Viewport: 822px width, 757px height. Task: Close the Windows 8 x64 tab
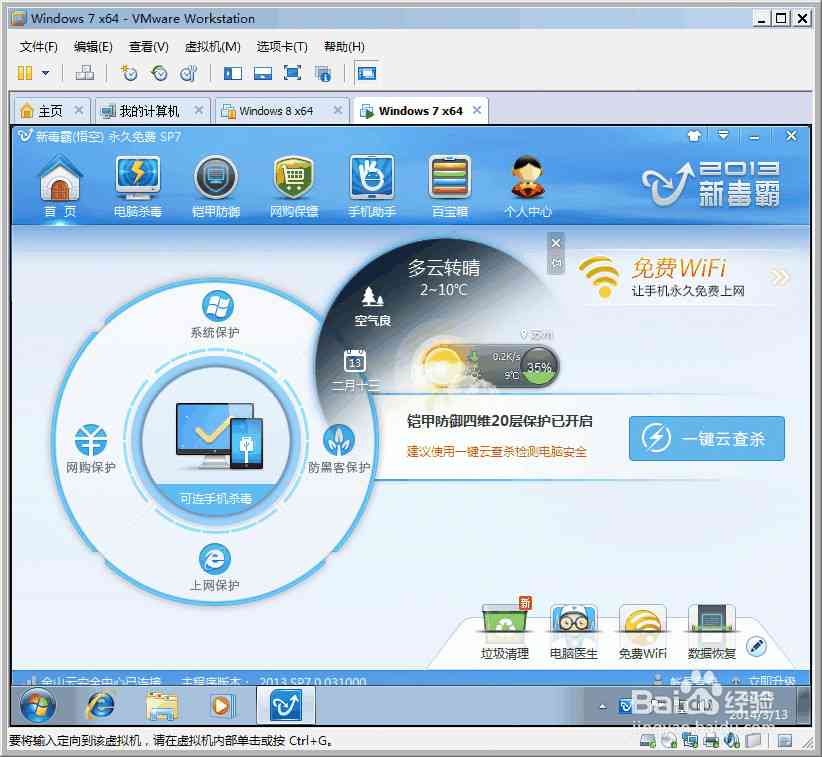click(338, 110)
